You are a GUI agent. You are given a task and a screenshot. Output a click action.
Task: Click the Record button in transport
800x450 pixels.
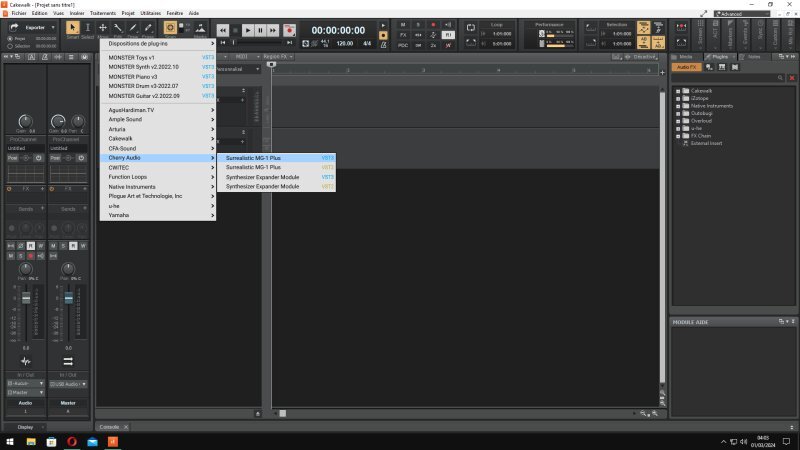[289, 31]
